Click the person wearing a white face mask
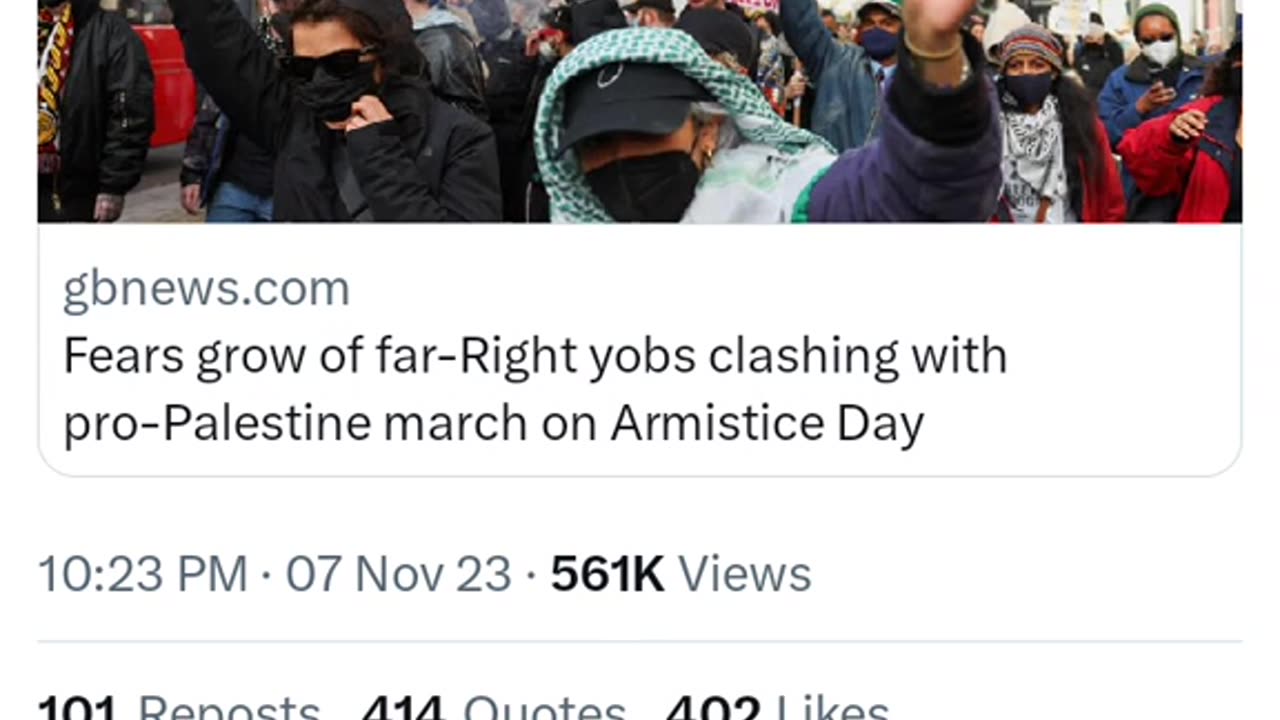 click(1157, 50)
